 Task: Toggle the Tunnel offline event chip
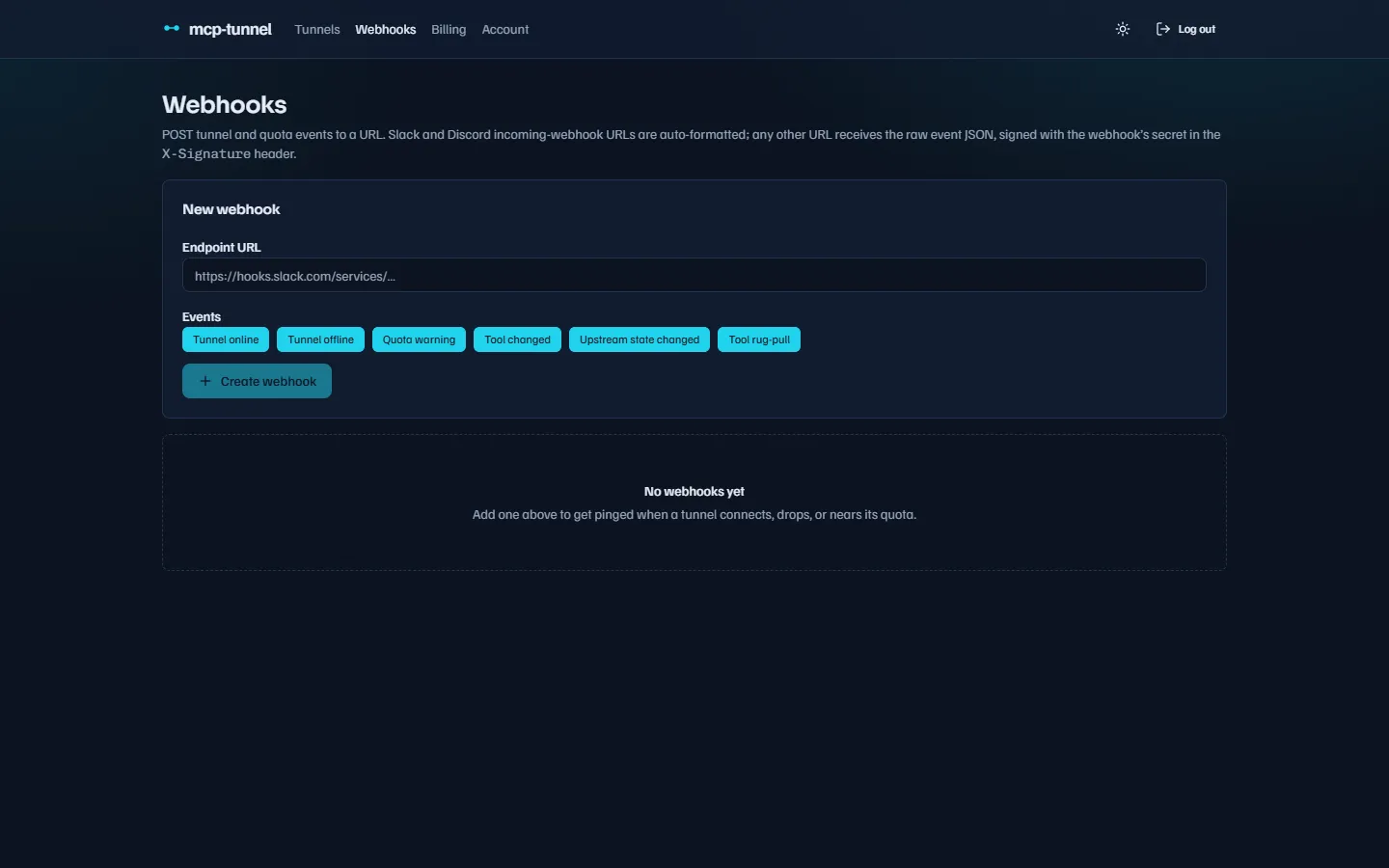tap(320, 339)
